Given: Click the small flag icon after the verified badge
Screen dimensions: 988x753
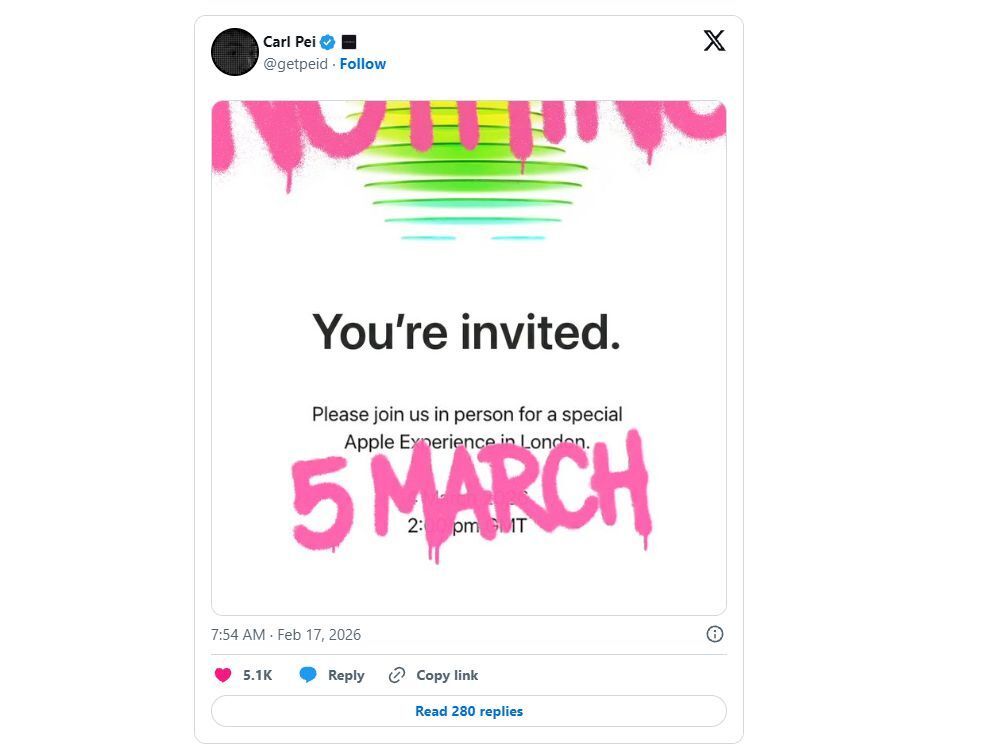Looking at the screenshot, I should (347, 42).
